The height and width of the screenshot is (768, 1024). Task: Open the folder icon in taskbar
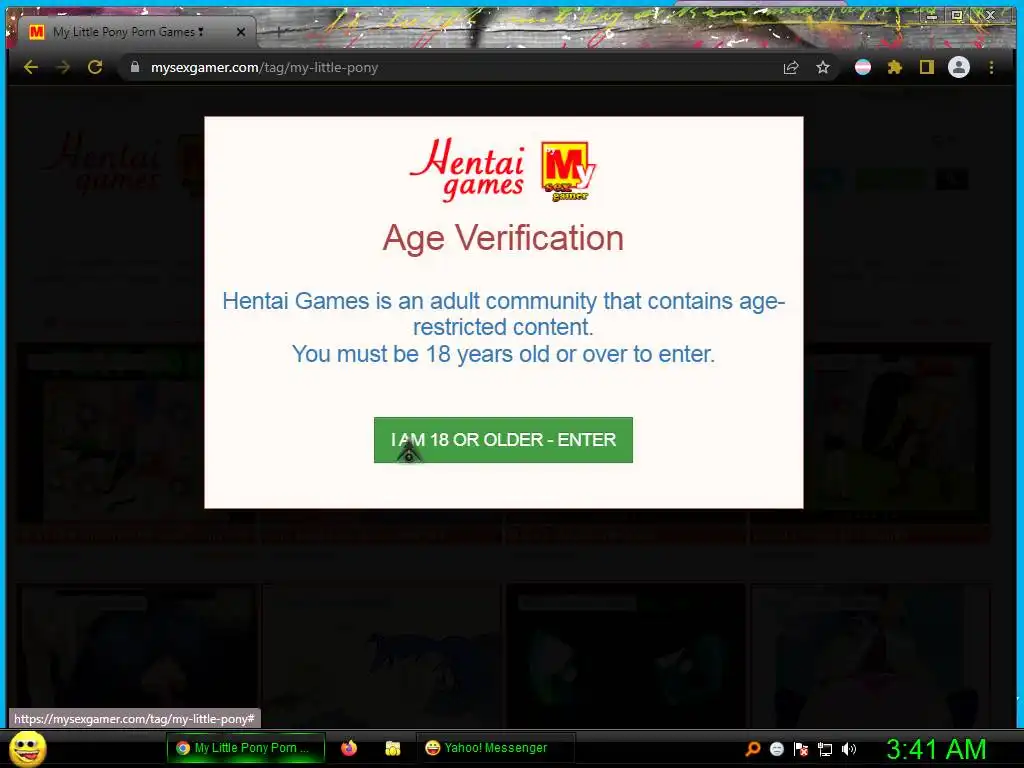pyautogui.click(x=392, y=748)
